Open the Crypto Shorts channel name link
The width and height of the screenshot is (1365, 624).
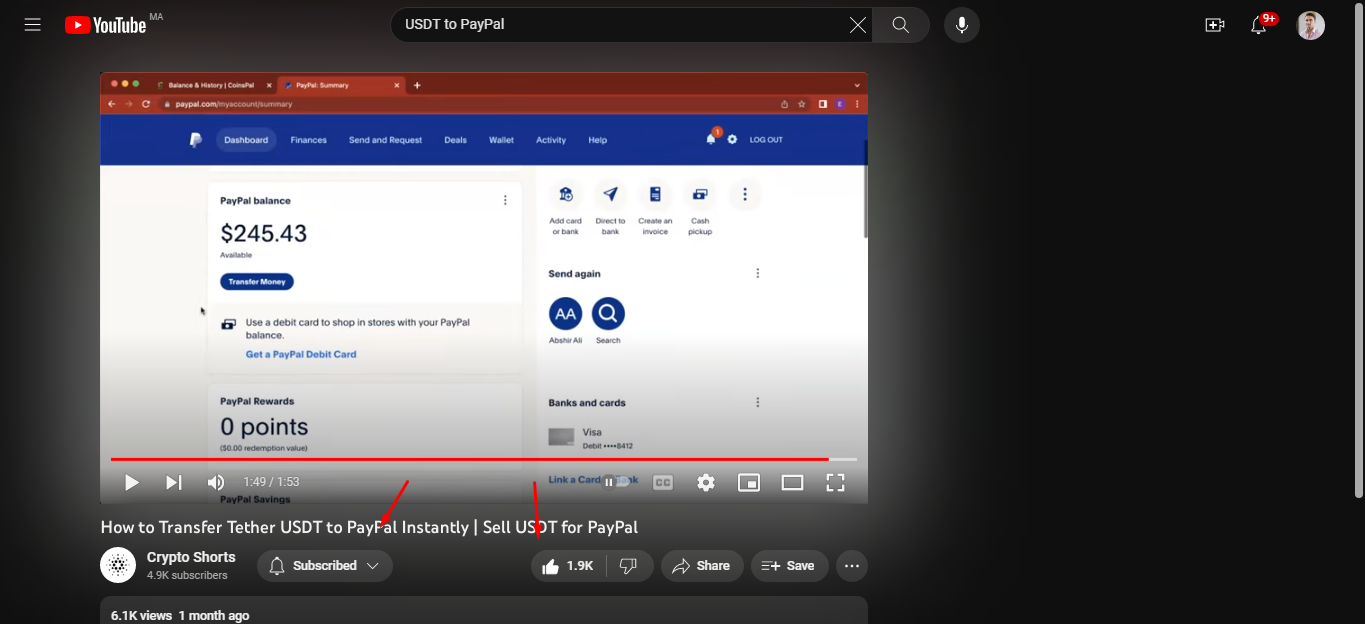191,557
